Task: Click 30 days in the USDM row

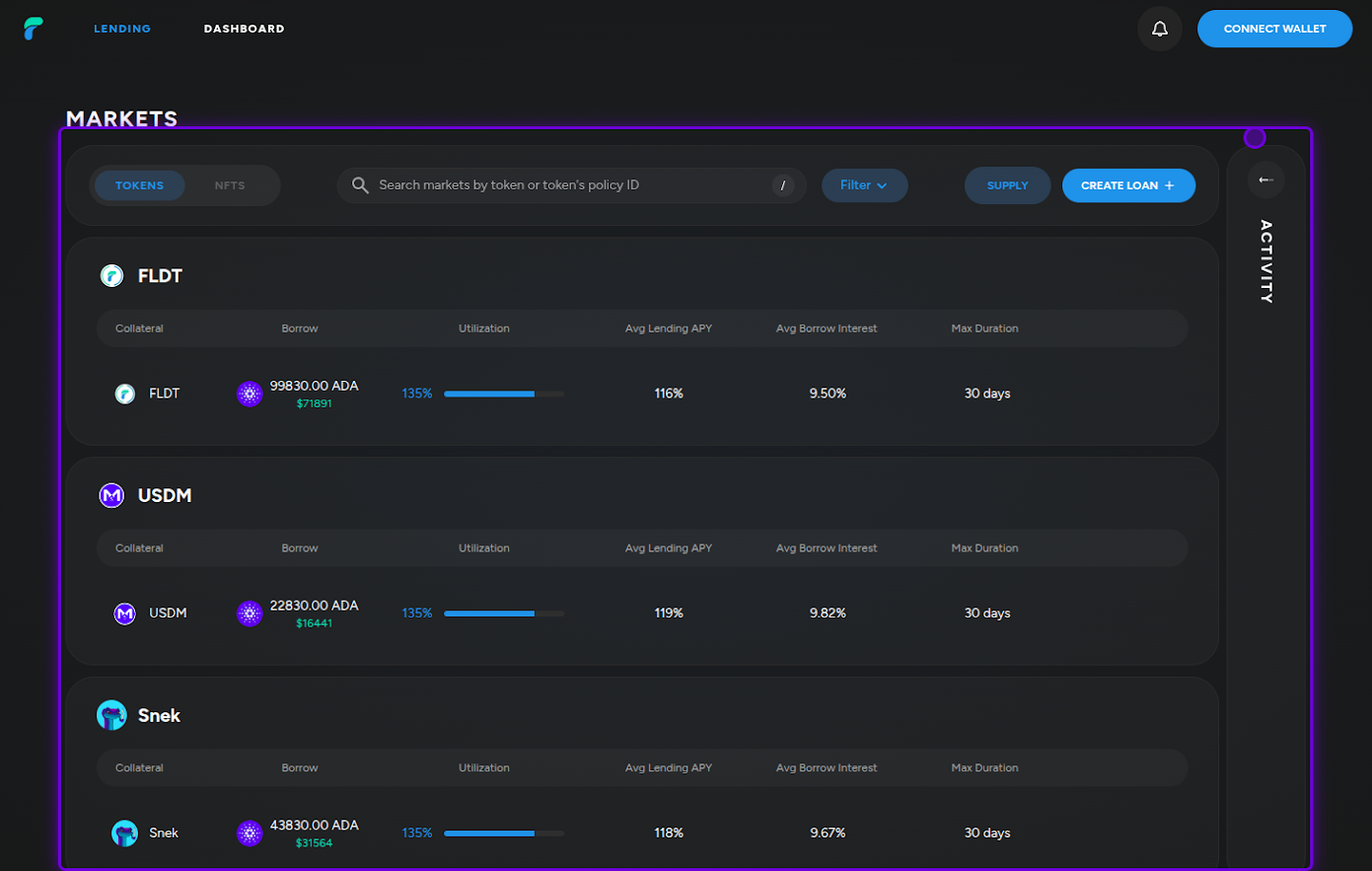Action: 987,614
